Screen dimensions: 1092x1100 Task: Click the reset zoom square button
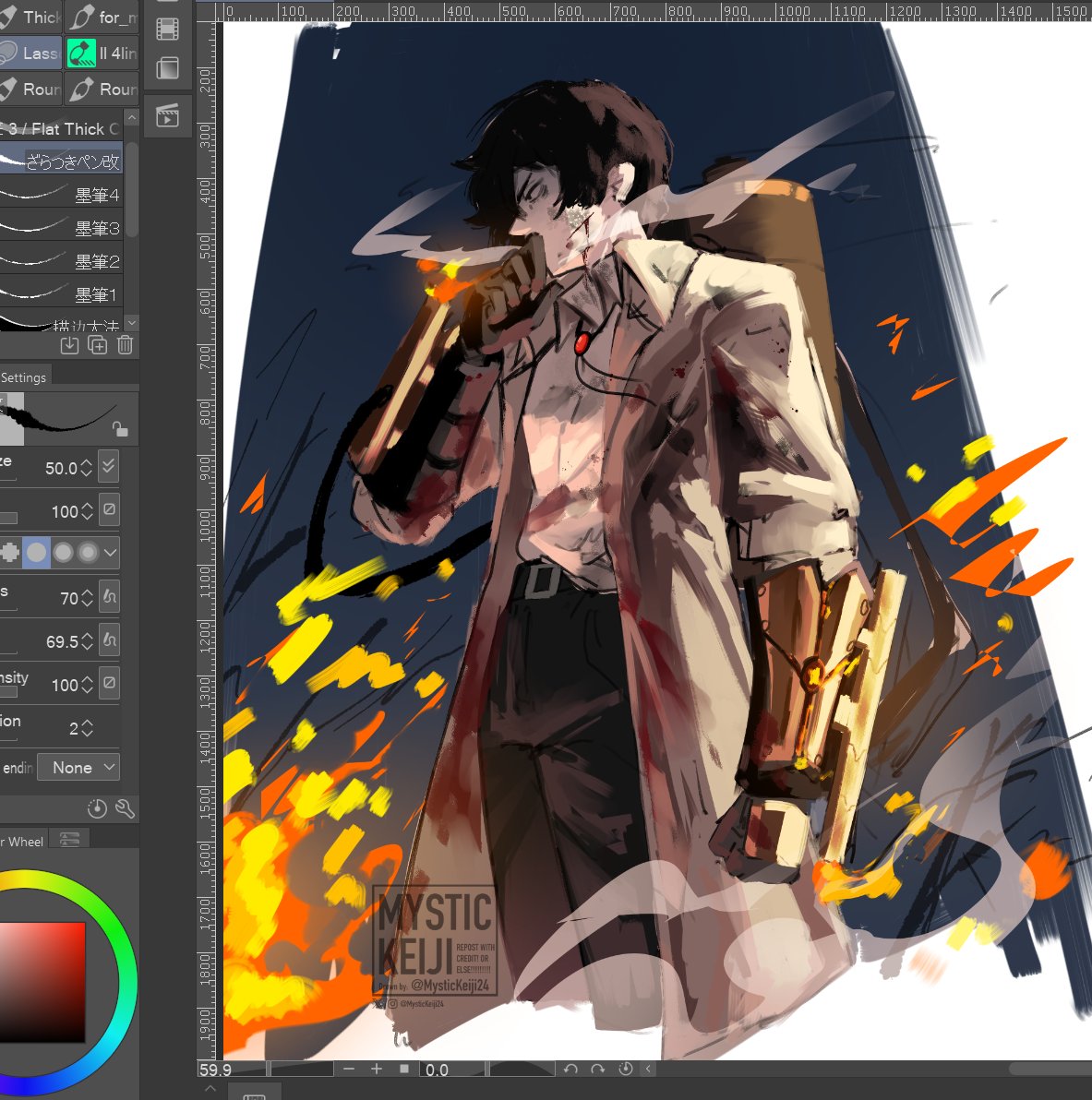tap(404, 1069)
